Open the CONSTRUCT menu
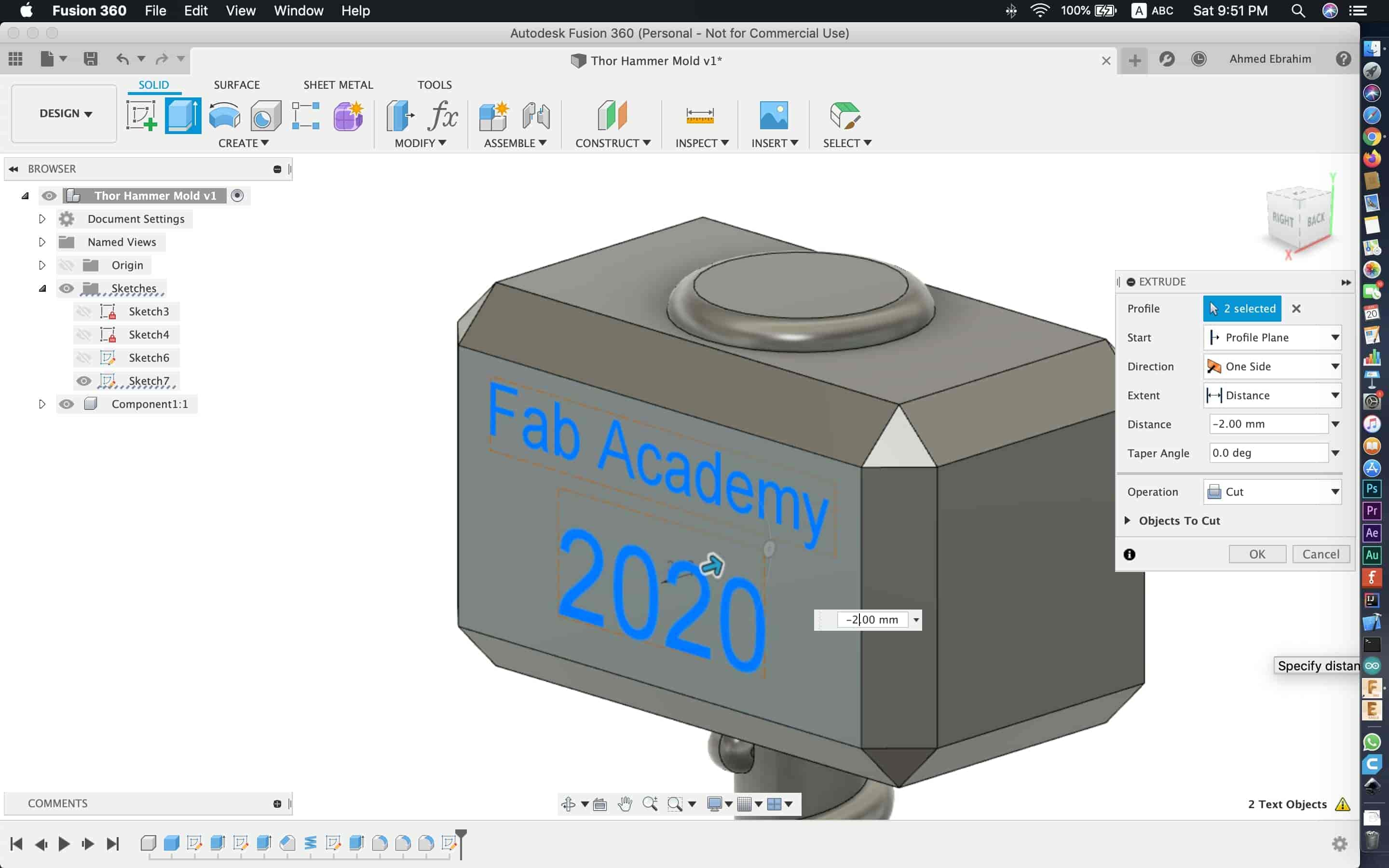This screenshot has height=868, width=1389. tap(613, 143)
